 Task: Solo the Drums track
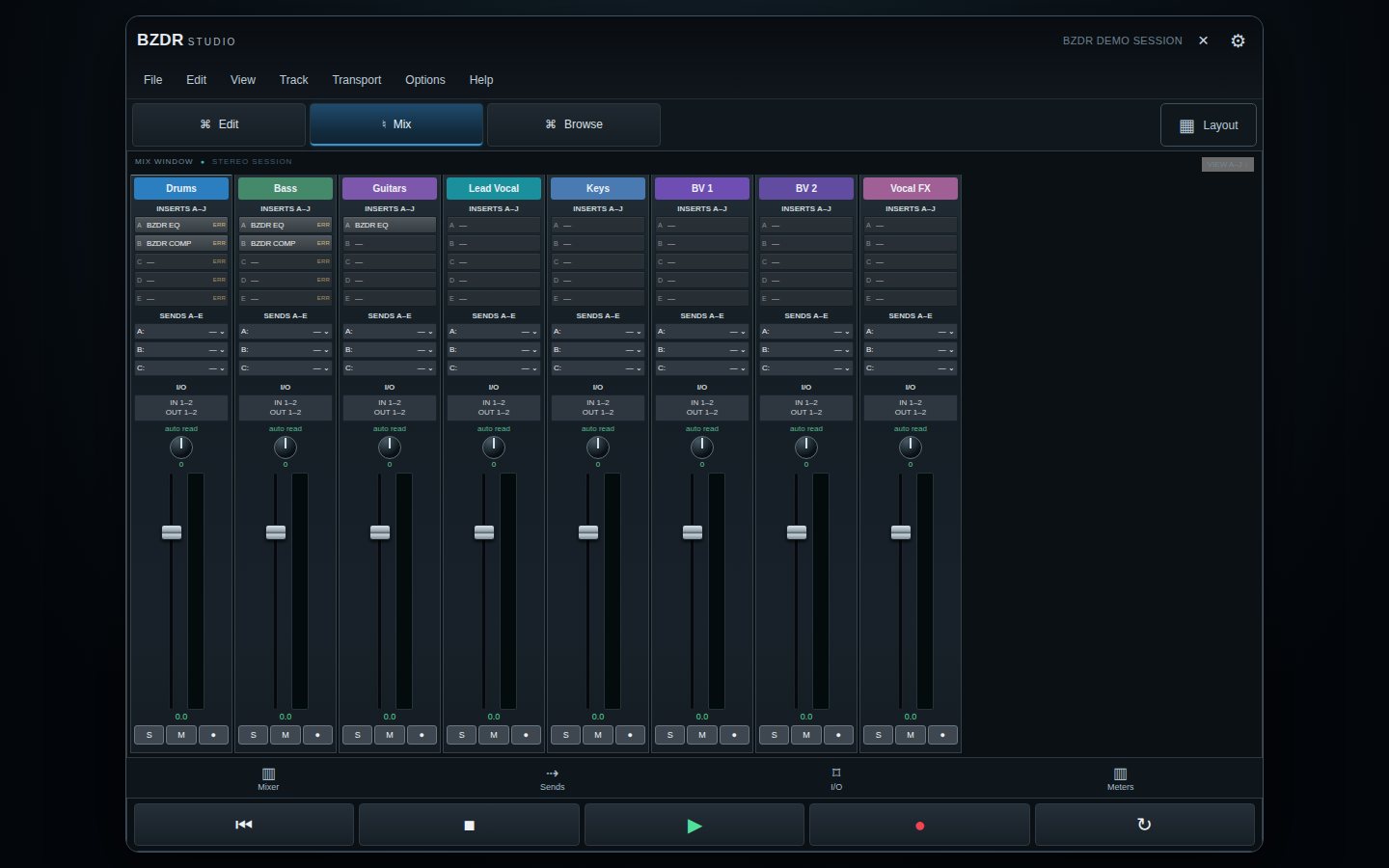point(149,735)
